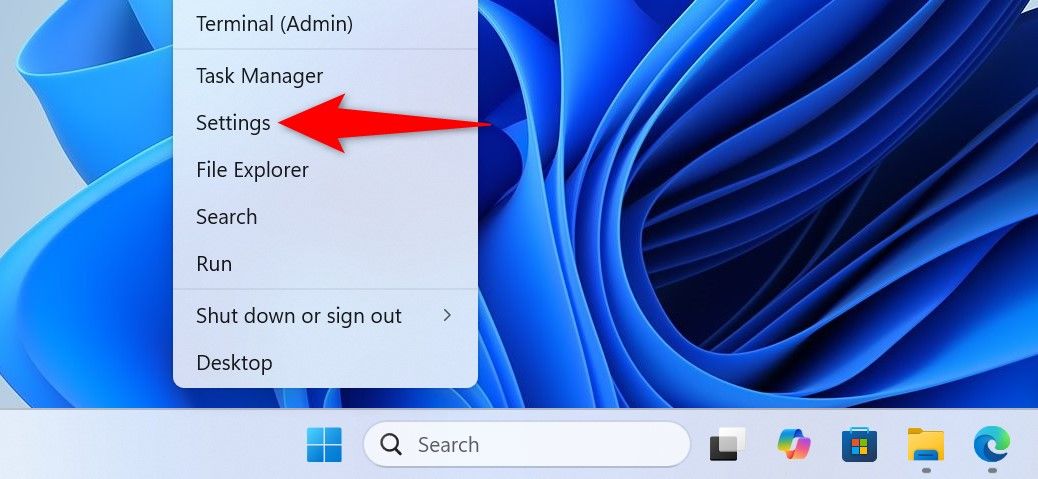1038x479 pixels.
Task: Expand the Shut down or sign out chevron
Action: point(447,316)
